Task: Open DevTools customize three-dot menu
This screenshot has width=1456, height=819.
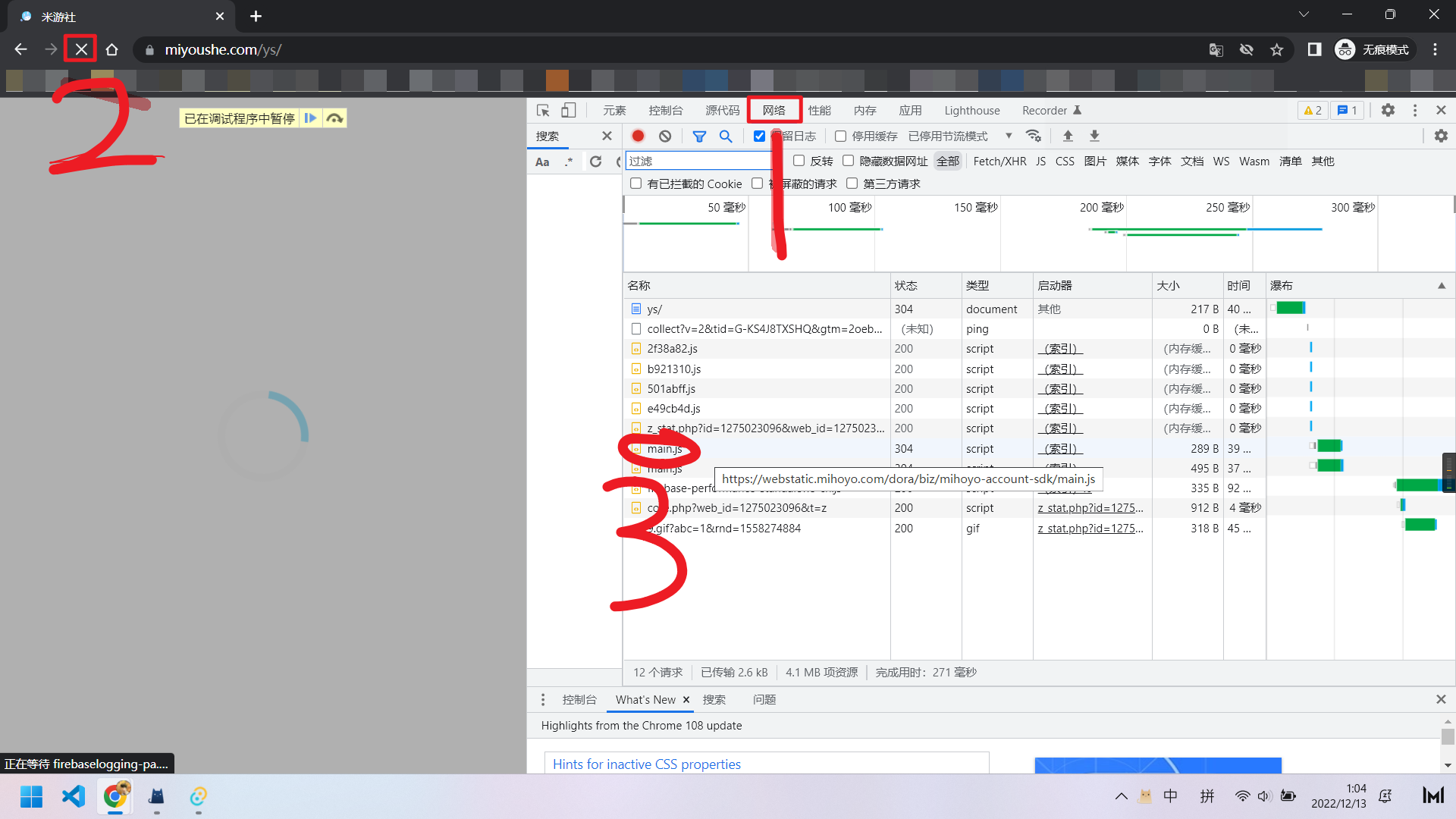Action: coord(1414,110)
